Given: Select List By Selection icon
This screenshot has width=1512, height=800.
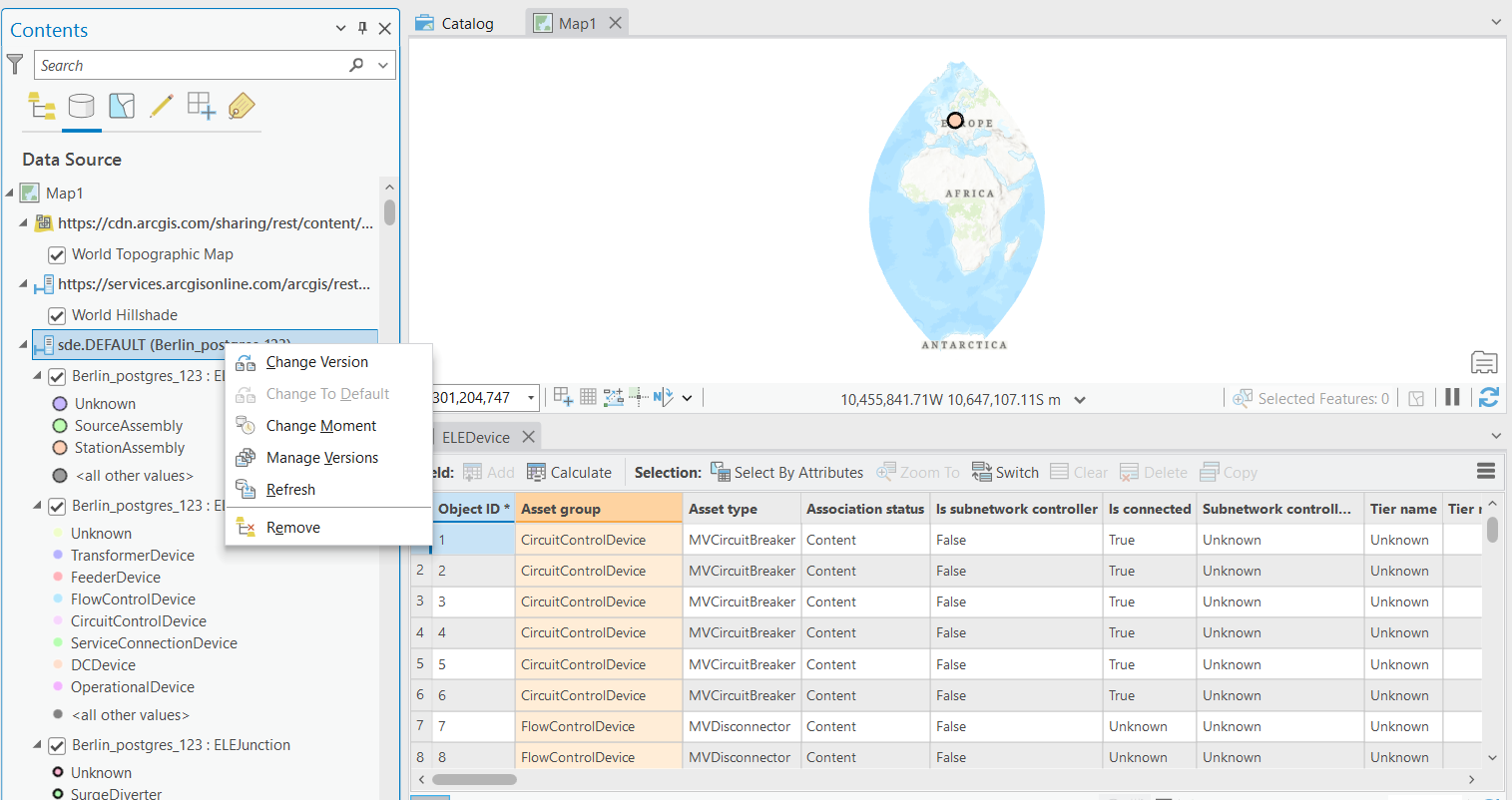Looking at the screenshot, I should [x=122, y=106].
